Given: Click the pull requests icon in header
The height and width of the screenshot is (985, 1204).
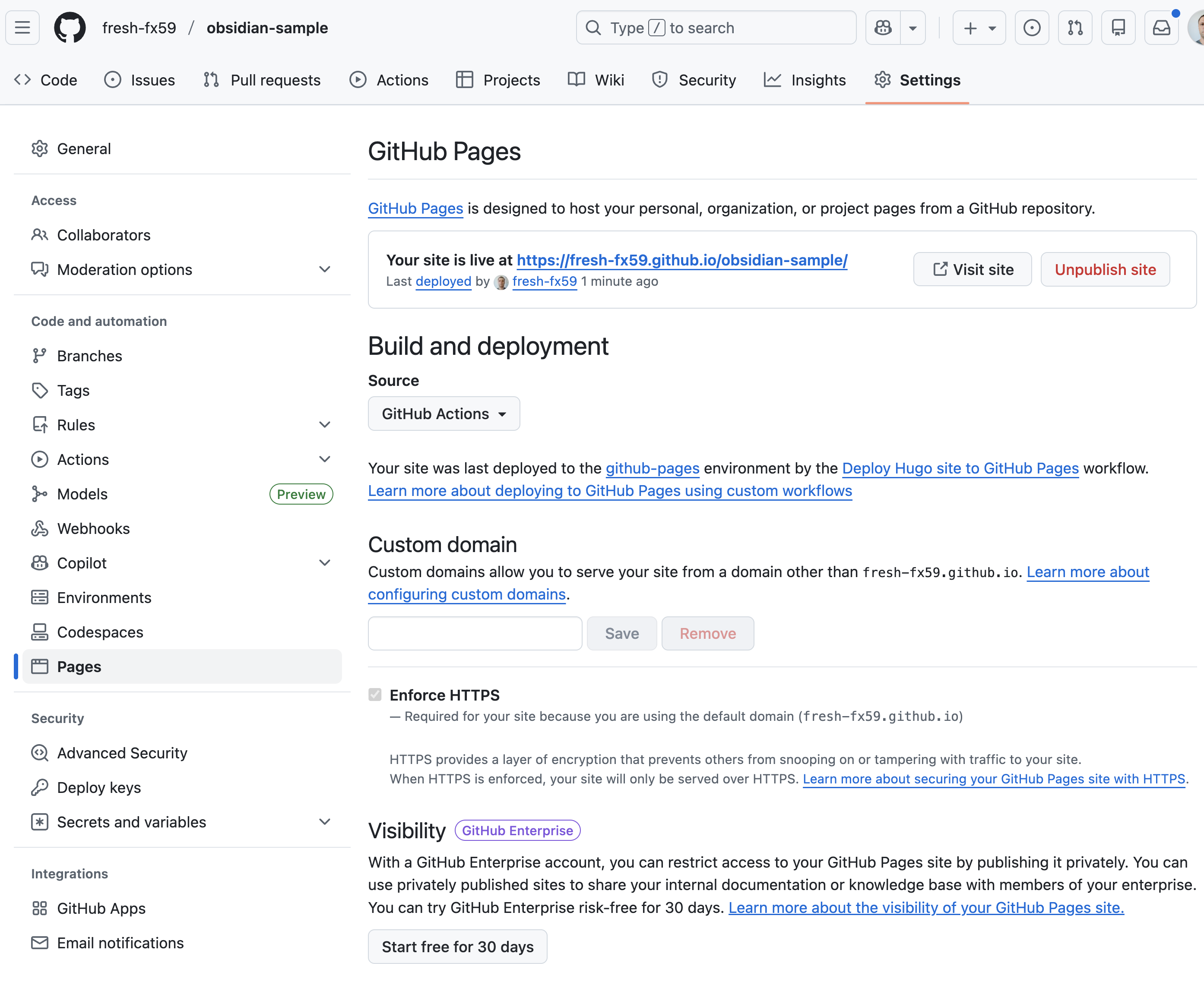Looking at the screenshot, I should pyautogui.click(x=1074, y=28).
